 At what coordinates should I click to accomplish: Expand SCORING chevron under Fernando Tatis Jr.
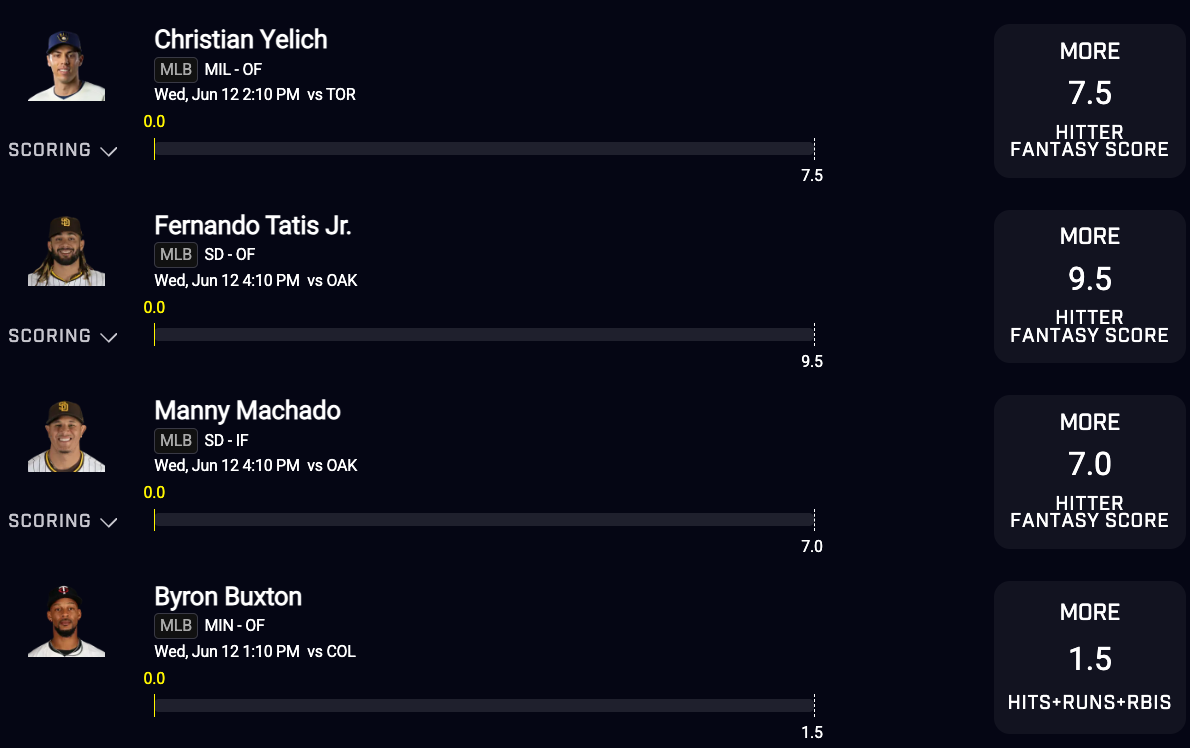coord(62,336)
